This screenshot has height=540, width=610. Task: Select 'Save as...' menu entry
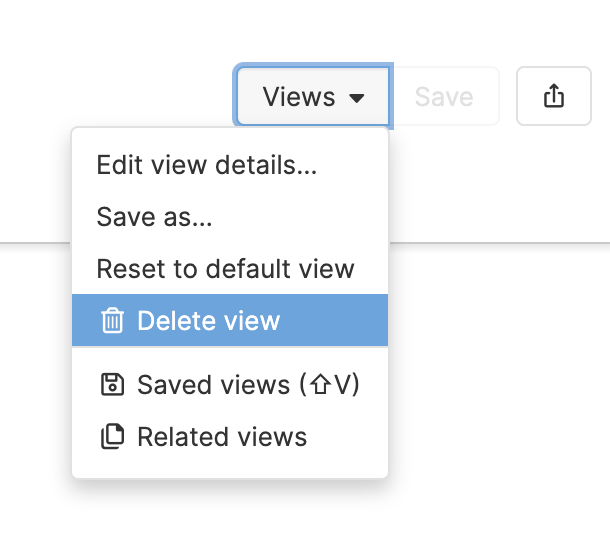tap(154, 217)
